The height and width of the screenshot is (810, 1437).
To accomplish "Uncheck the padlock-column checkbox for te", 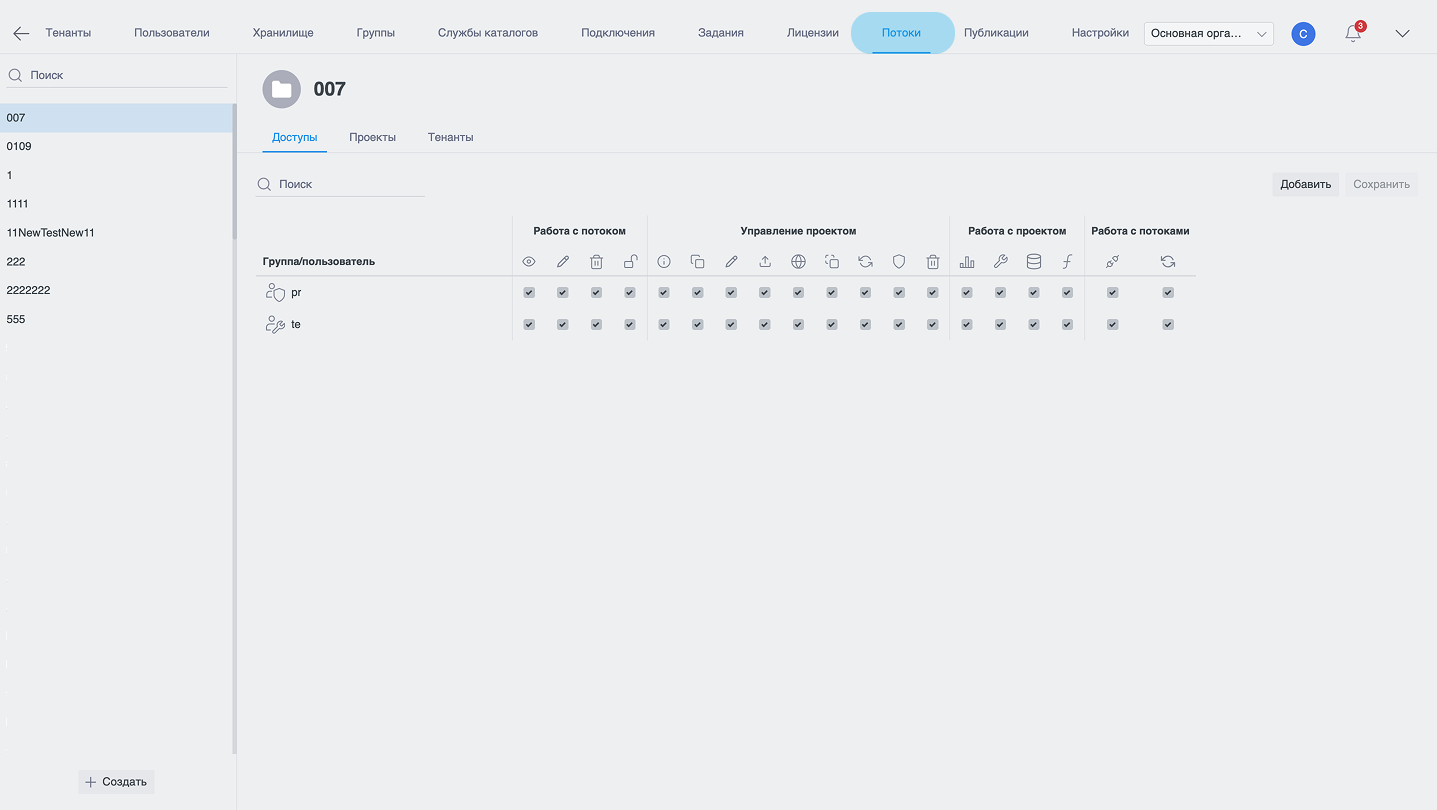I will (630, 325).
